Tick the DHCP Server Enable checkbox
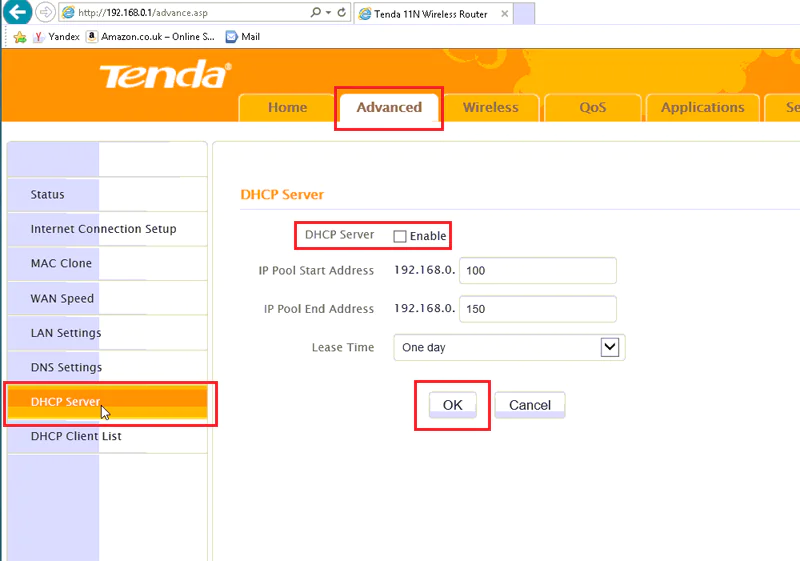The image size is (800, 561). (x=399, y=236)
